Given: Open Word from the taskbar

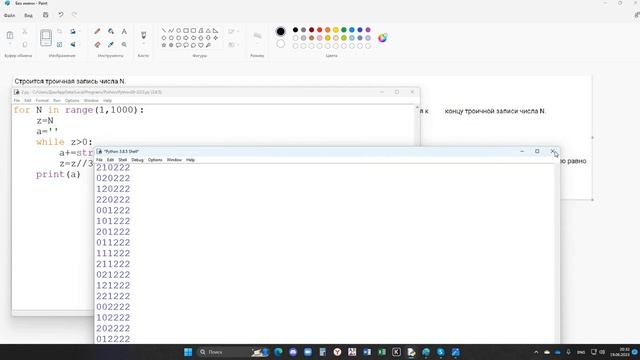Looking at the screenshot, I should click(367, 352).
